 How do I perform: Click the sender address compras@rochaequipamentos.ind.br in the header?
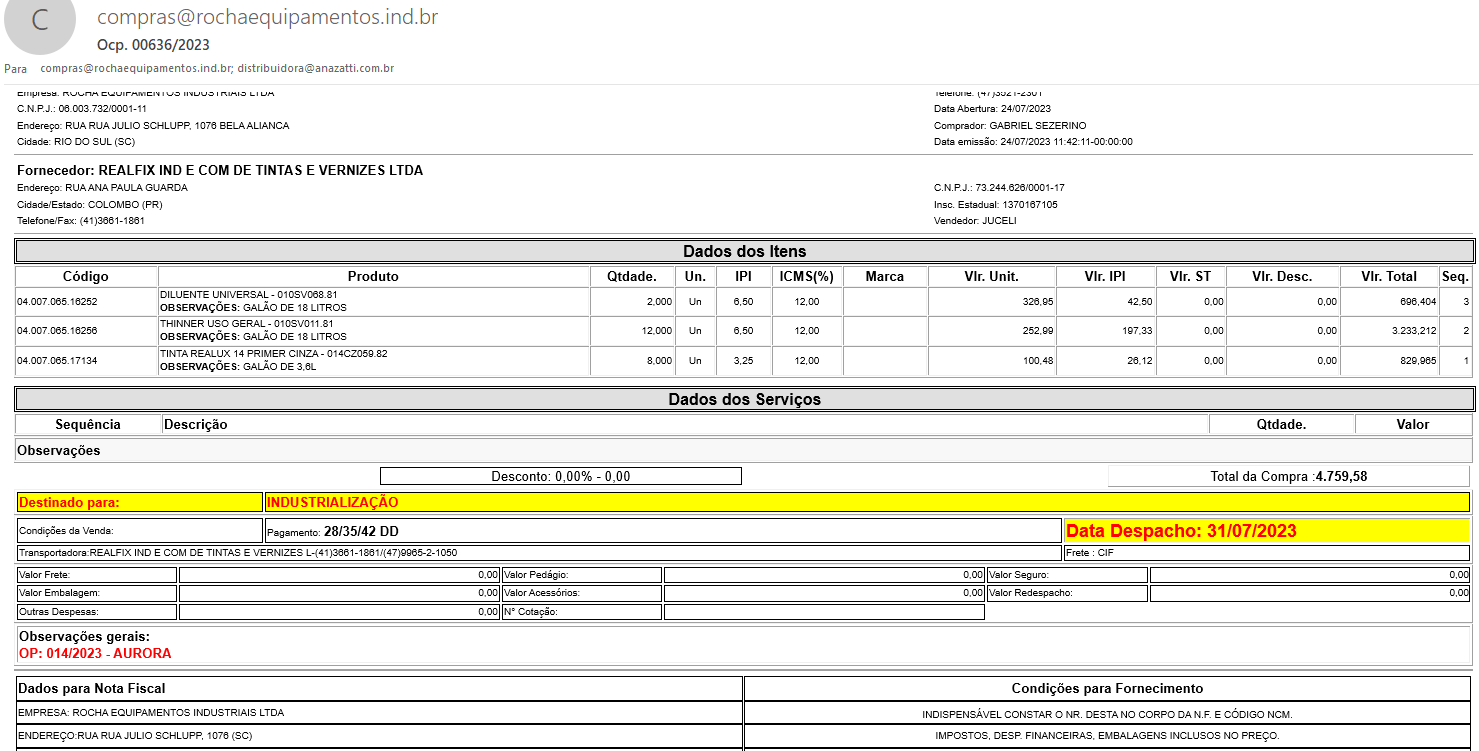267,18
